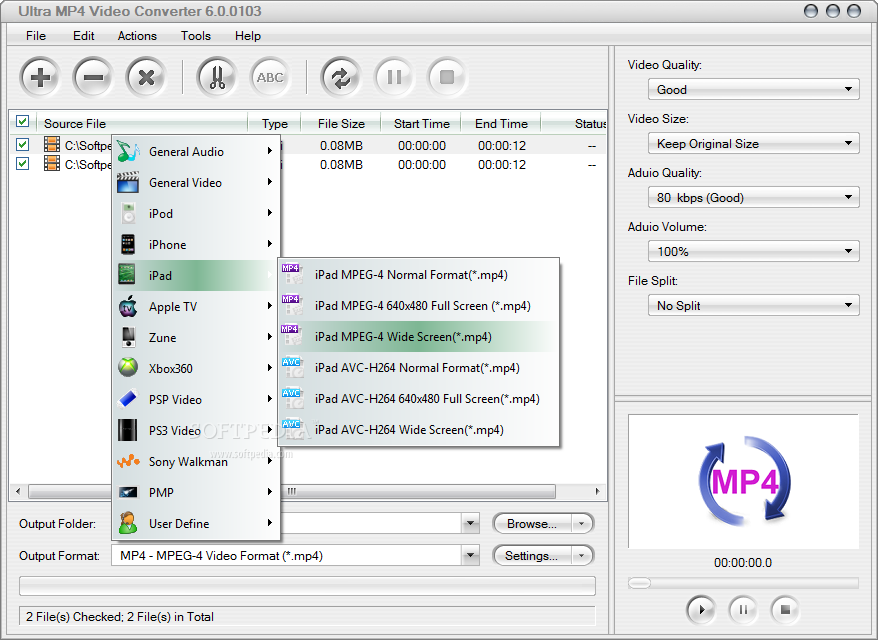Pause the preview video
878x640 pixels.
743,609
